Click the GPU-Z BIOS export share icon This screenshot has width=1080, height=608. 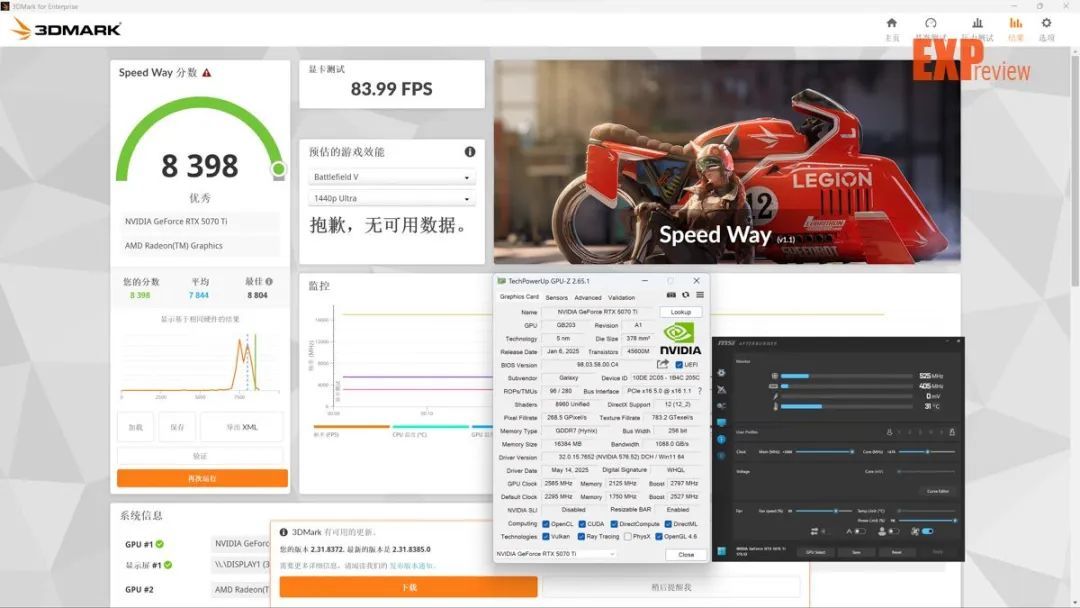pyautogui.click(x=663, y=364)
